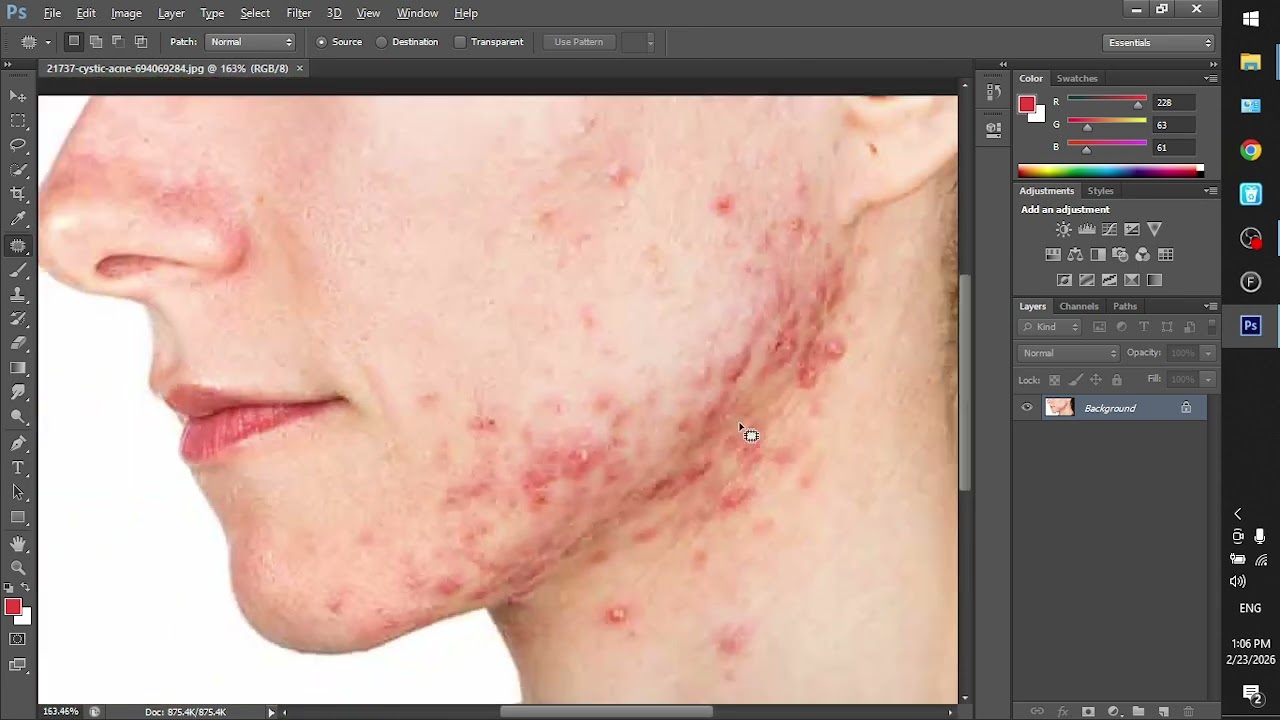Click the Background layer thumbnail
Screen dimensions: 1280x720
pos(1059,407)
